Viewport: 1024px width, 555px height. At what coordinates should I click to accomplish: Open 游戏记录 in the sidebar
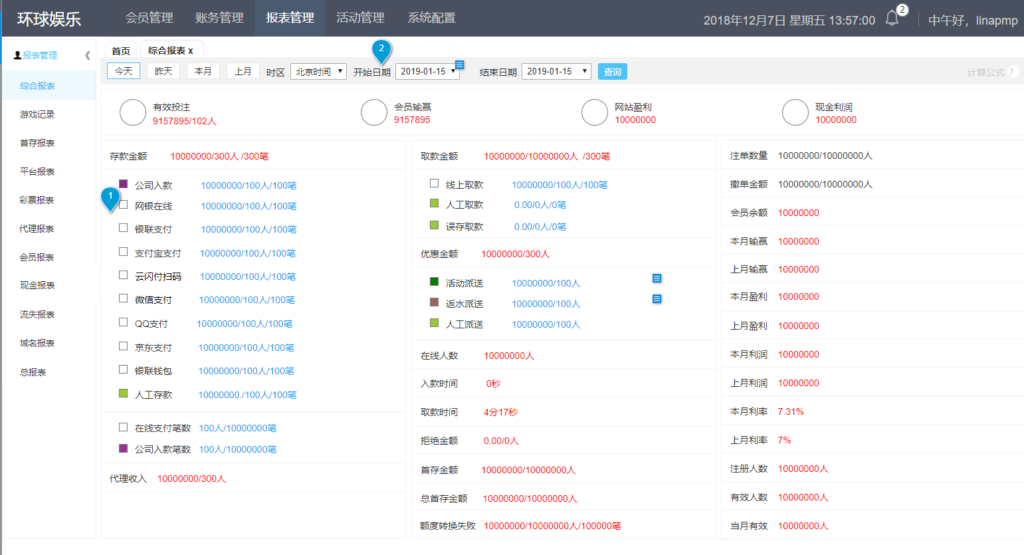(38, 114)
